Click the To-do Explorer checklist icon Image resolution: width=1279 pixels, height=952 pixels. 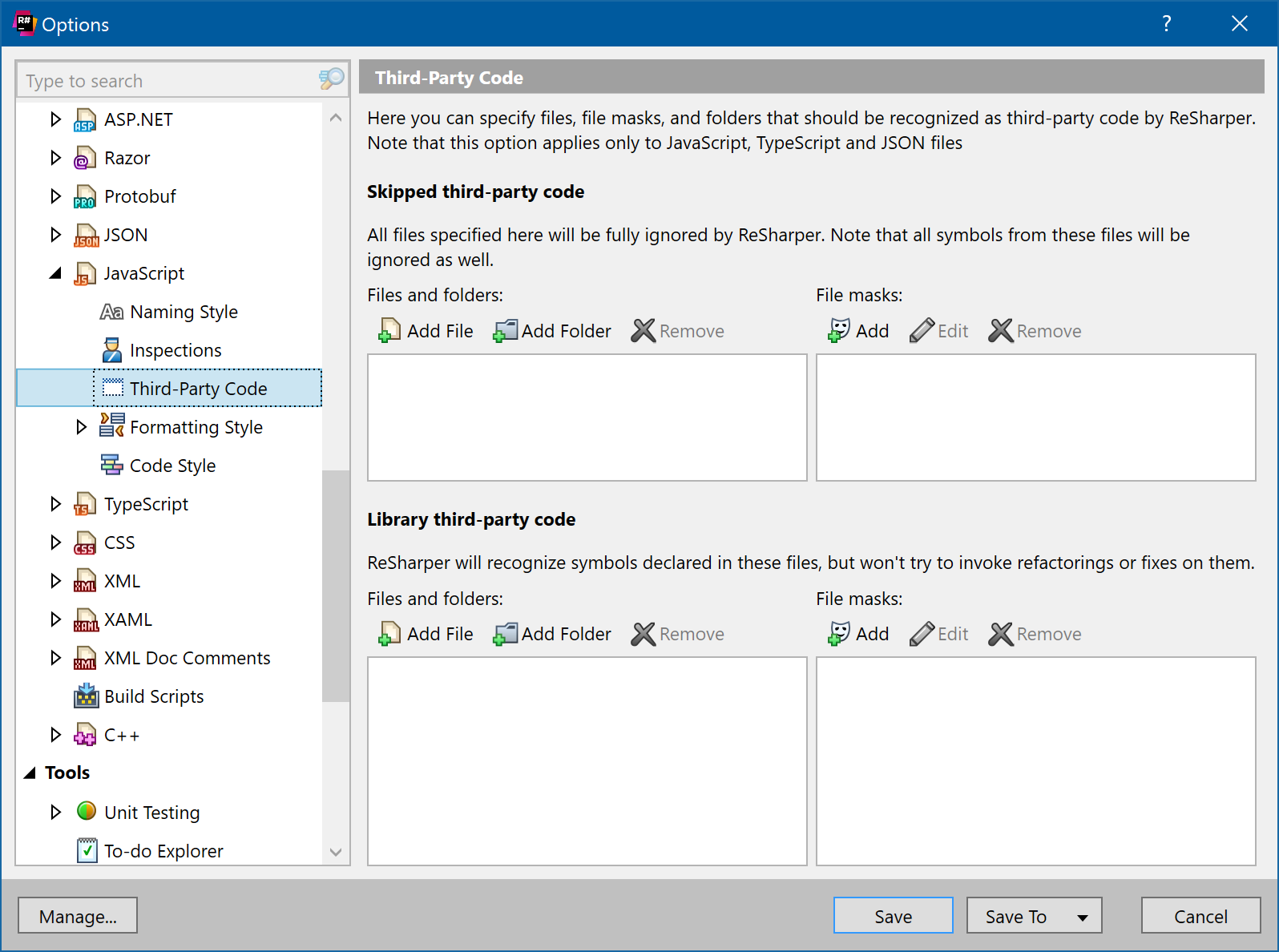(87, 850)
